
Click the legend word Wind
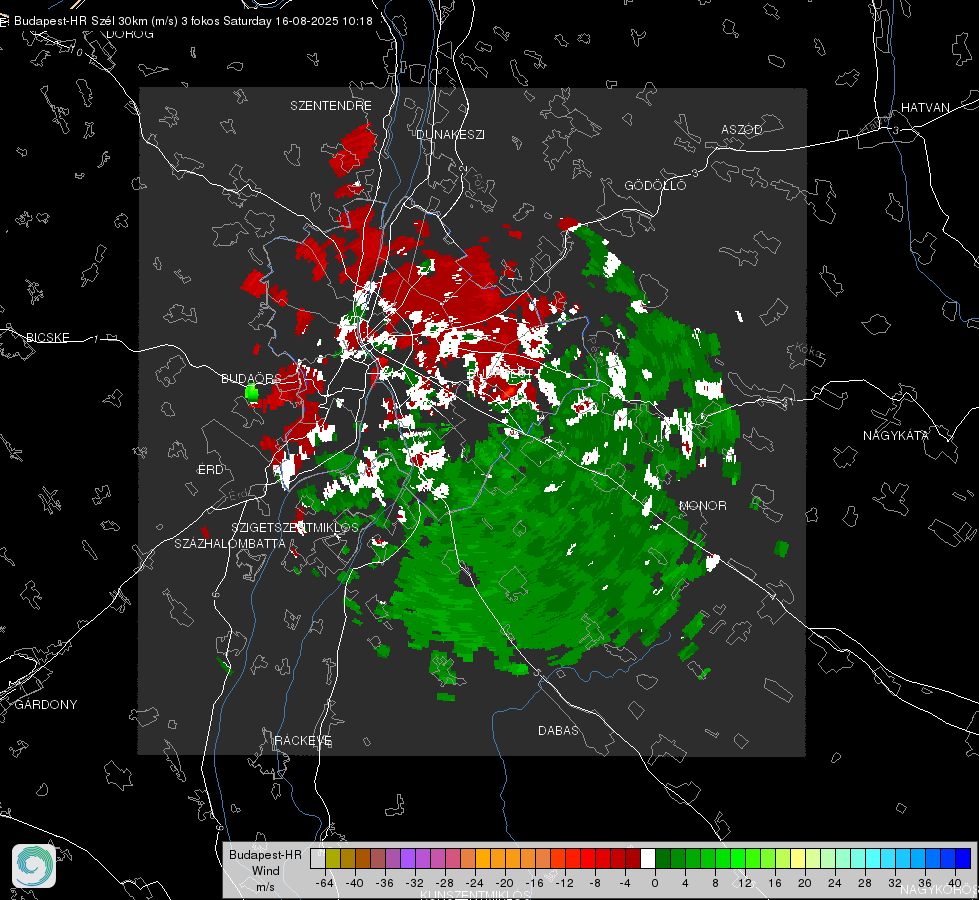pos(265,871)
